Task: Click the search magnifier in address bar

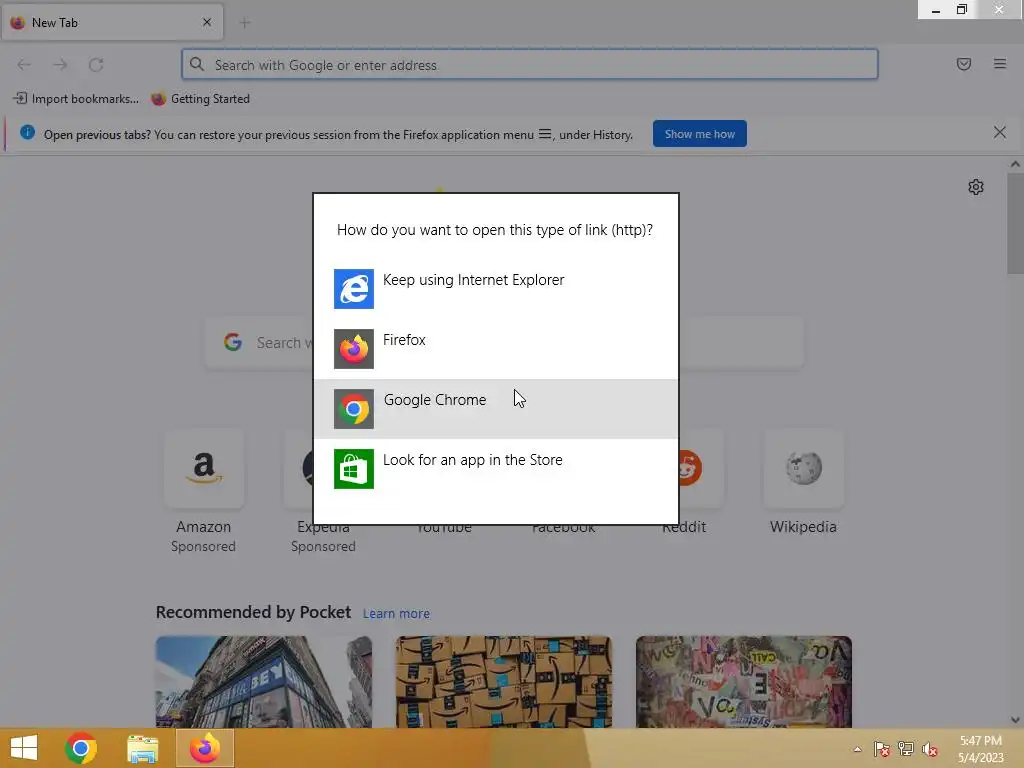Action: coord(197,64)
